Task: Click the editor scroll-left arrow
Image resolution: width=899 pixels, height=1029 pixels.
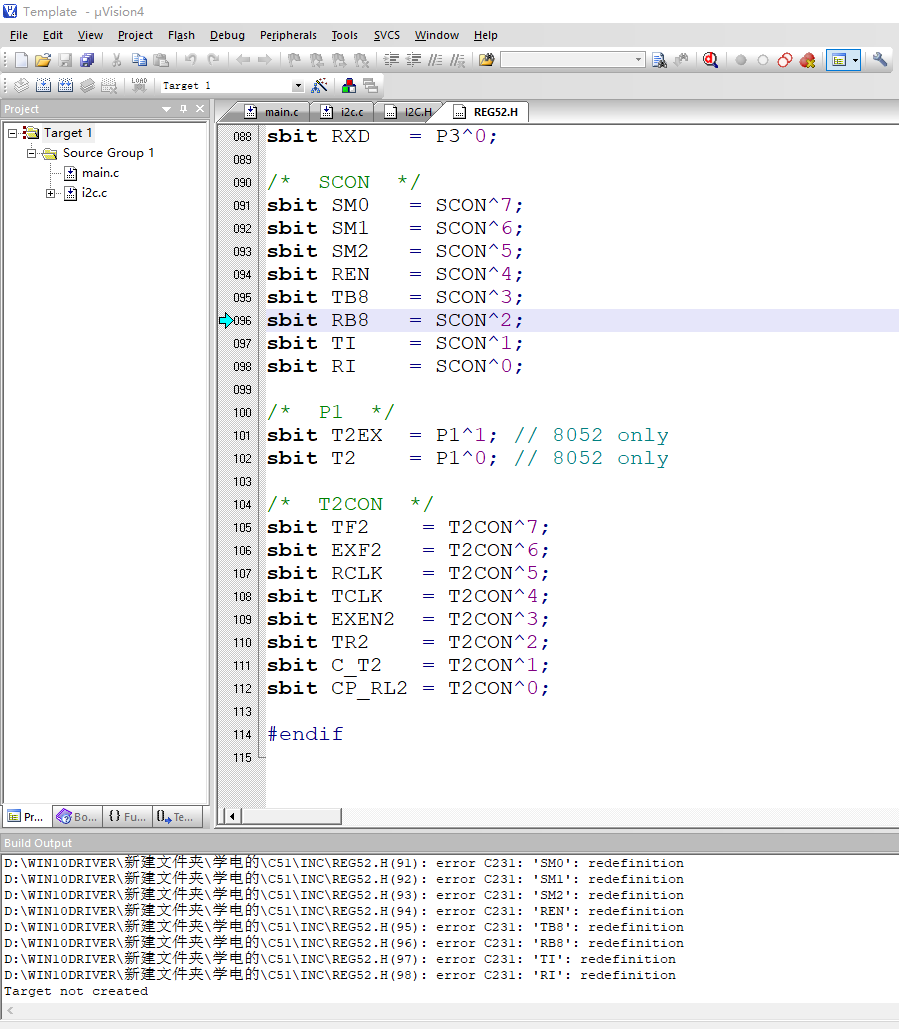Action: (x=232, y=816)
